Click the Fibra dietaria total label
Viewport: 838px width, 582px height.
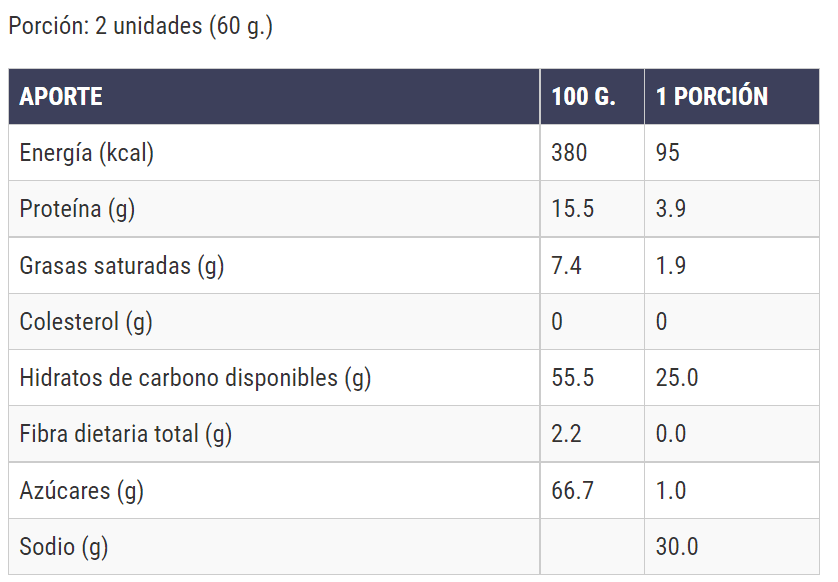(x=126, y=434)
